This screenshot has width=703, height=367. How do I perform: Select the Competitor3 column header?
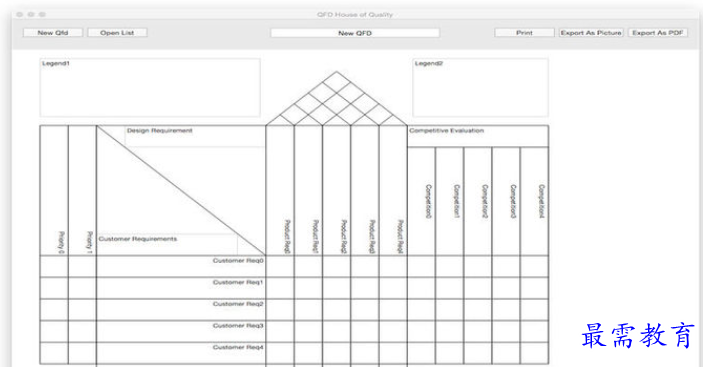point(506,201)
